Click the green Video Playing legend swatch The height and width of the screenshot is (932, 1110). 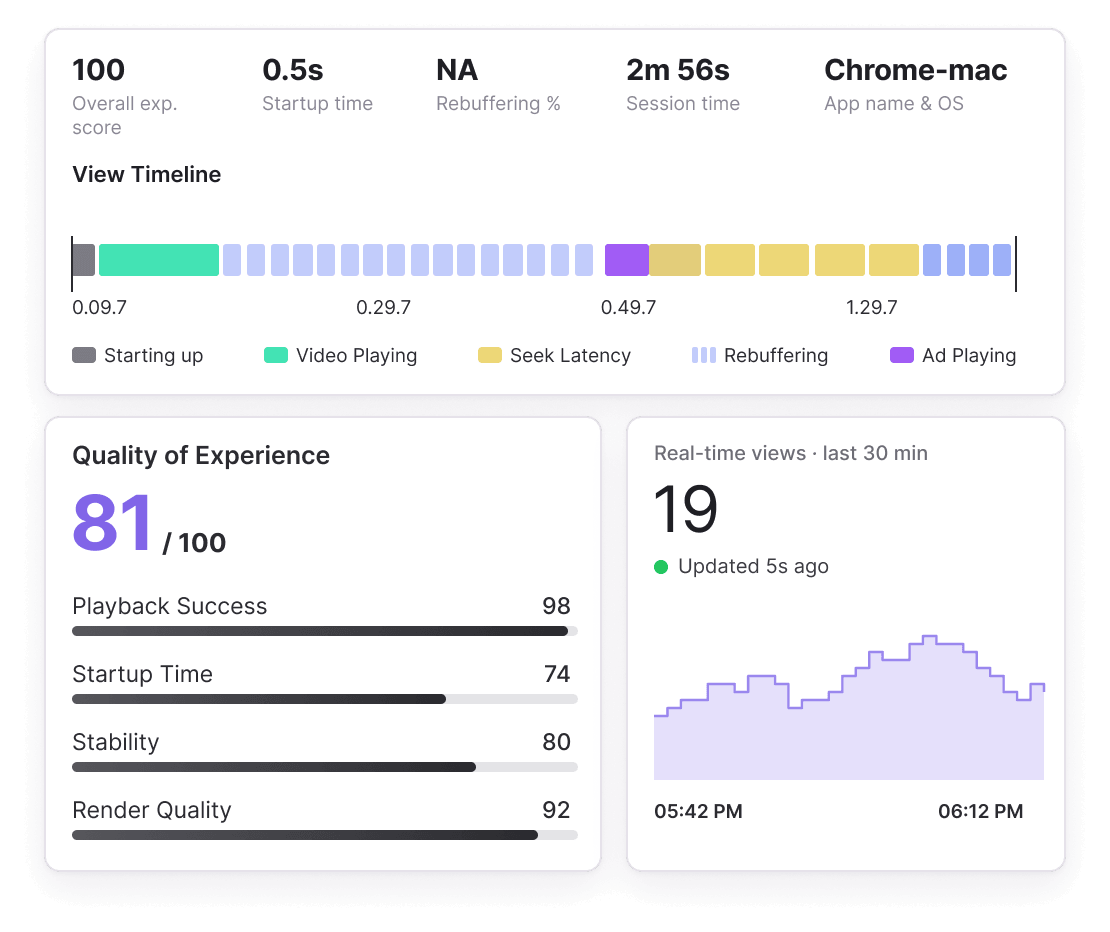click(275, 355)
